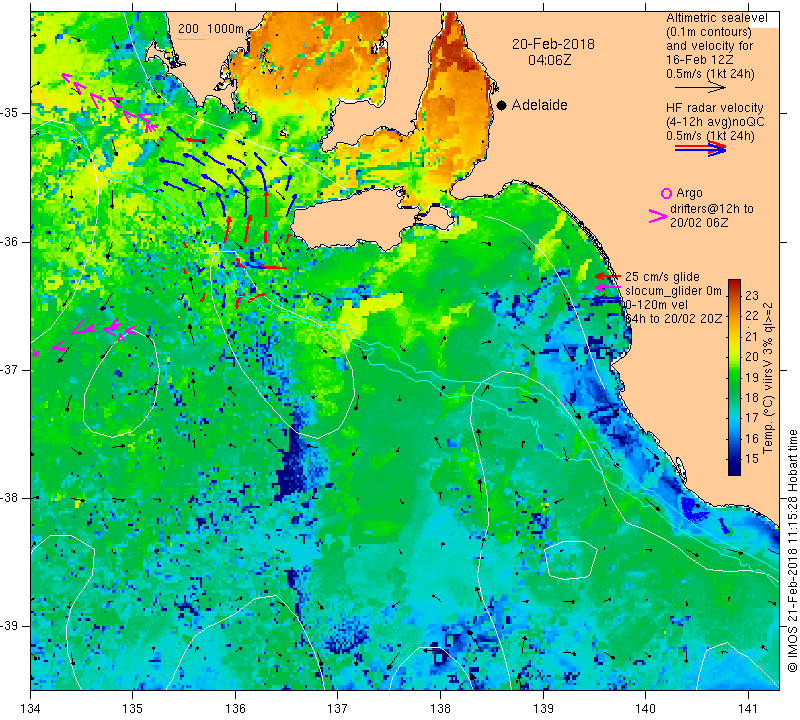Click the cyan 200m contour legend line

coord(192,39)
